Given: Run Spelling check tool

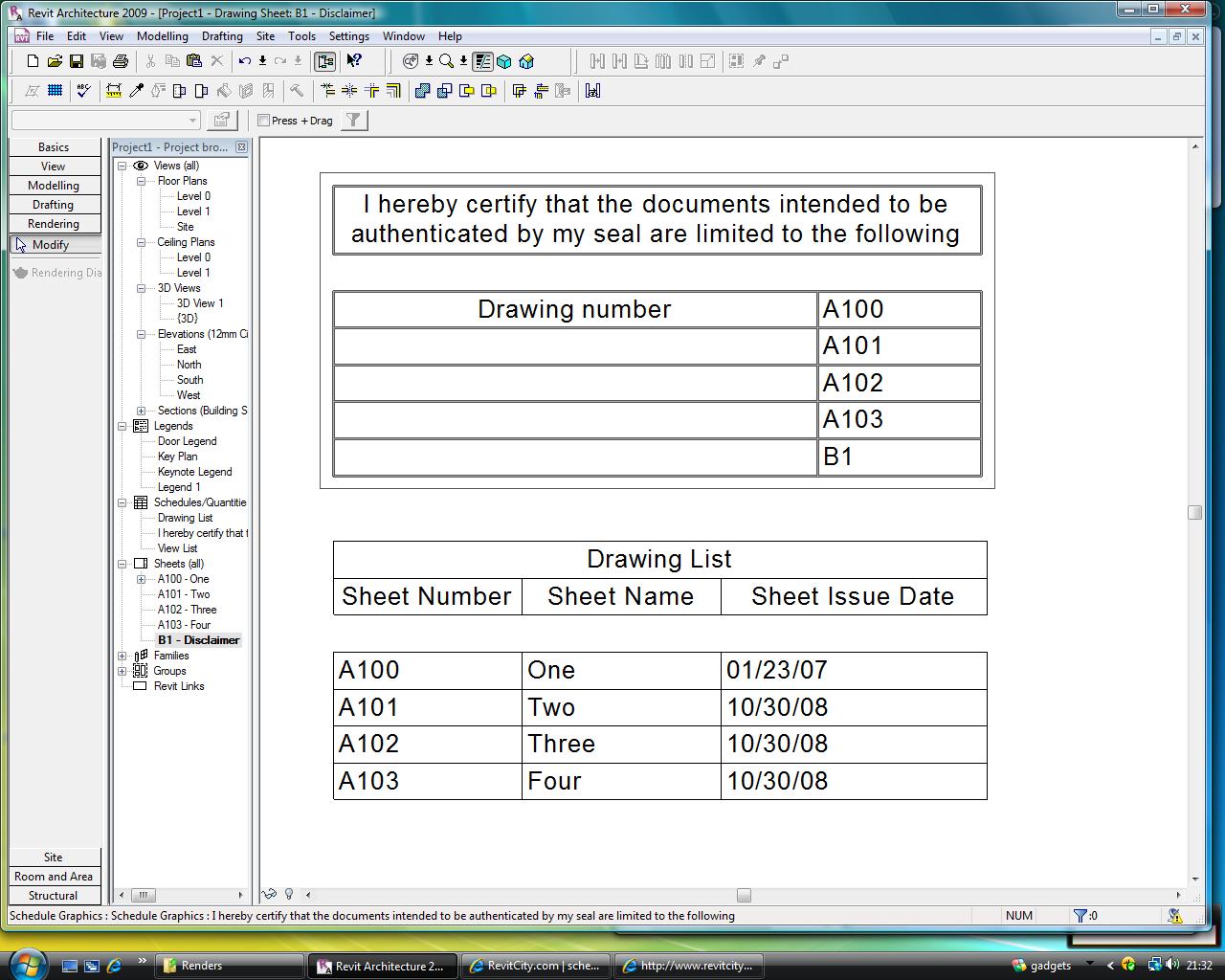Looking at the screenshot, I should [84, 91].
